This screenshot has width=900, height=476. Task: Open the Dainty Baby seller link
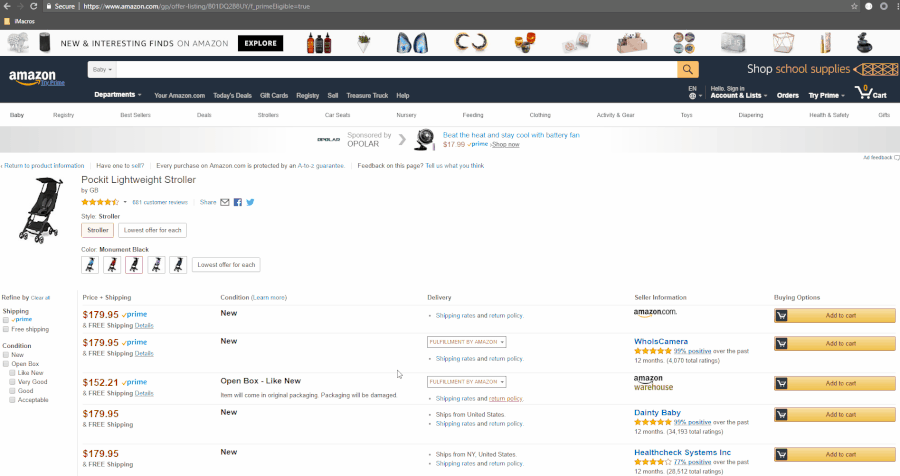pyautogui.click(x=657, y=413)
